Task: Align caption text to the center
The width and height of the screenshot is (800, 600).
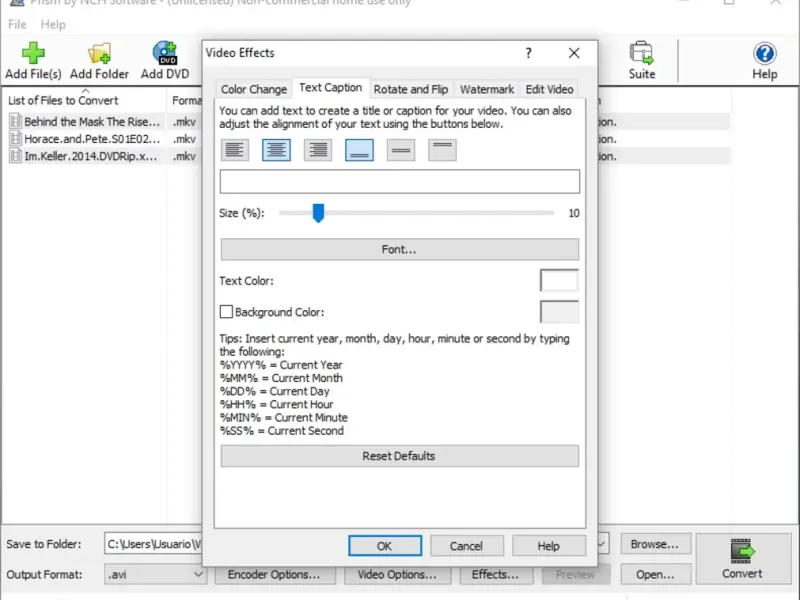Action: [x=276, y=150]
